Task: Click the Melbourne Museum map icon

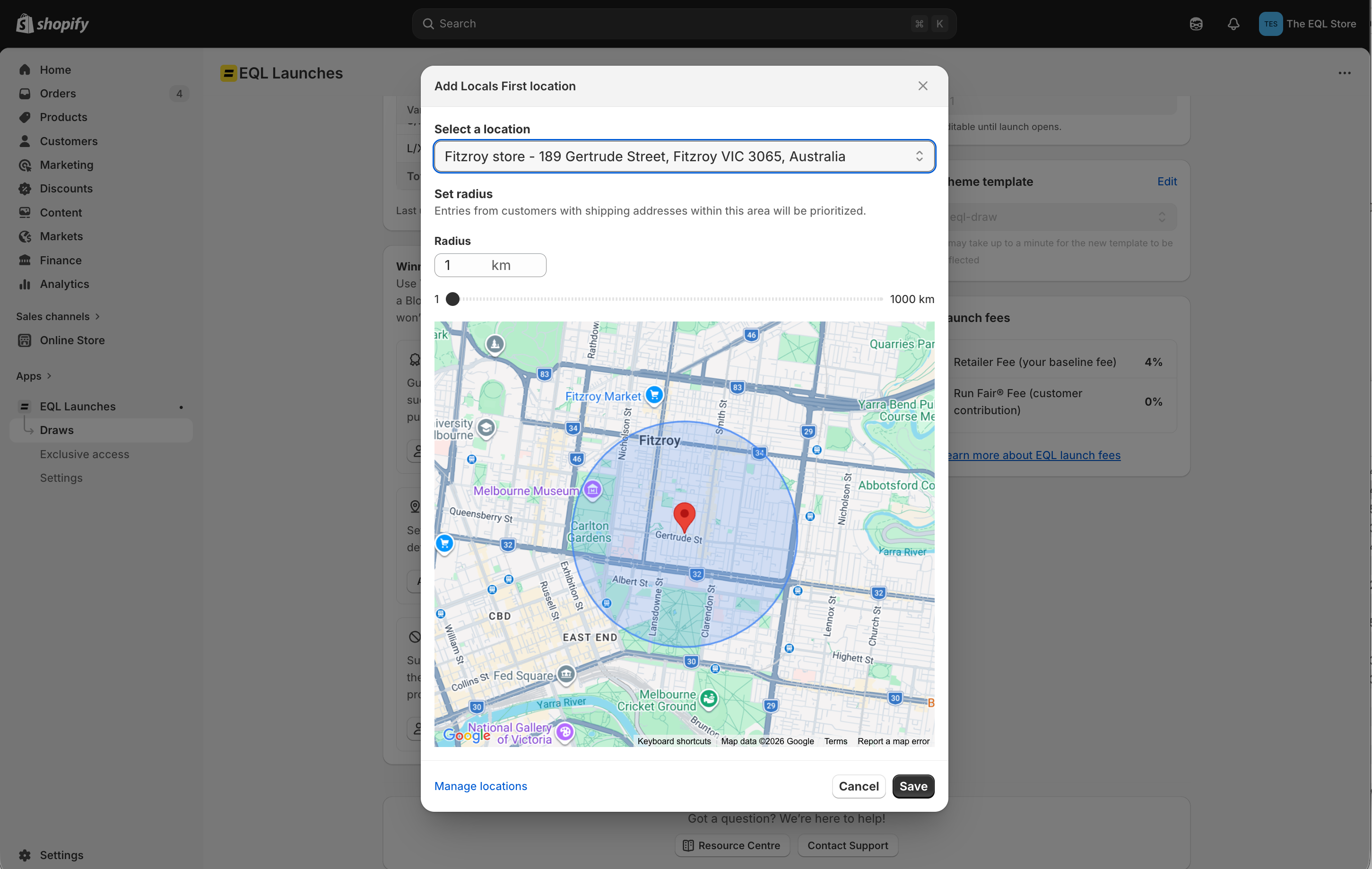Action: [592, 489]
